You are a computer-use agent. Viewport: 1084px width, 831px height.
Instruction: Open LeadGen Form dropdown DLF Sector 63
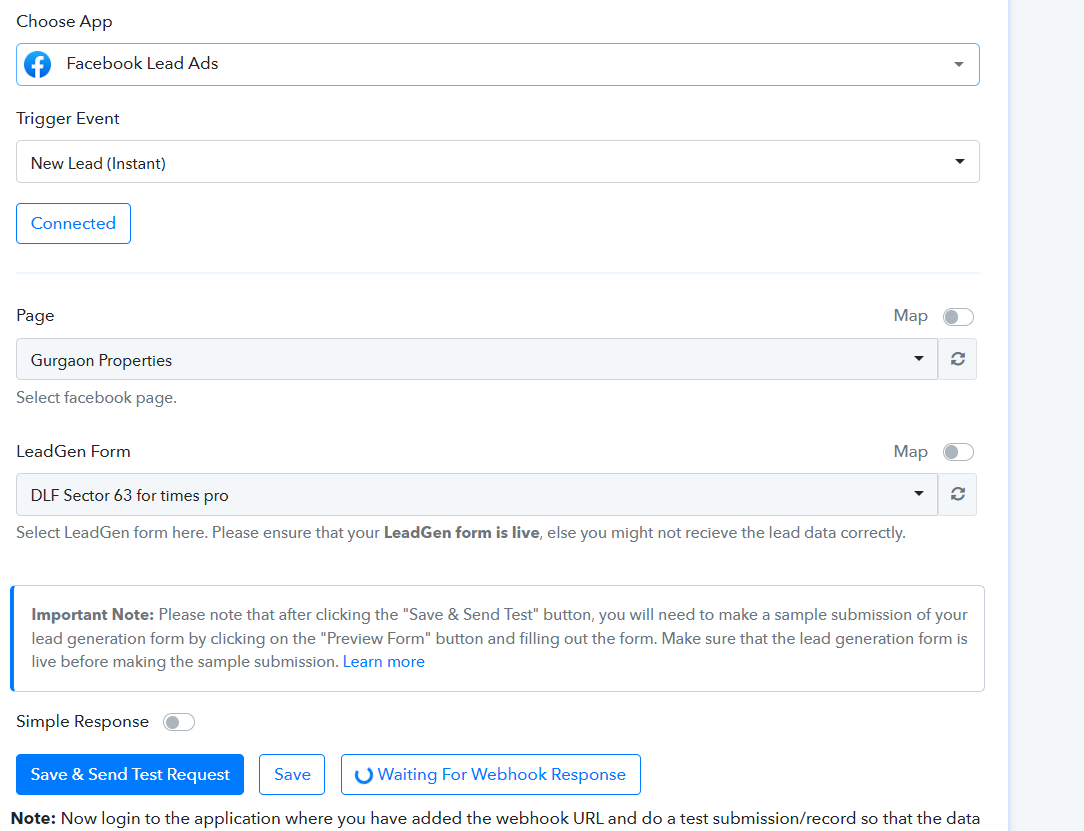tap(477, 494)
